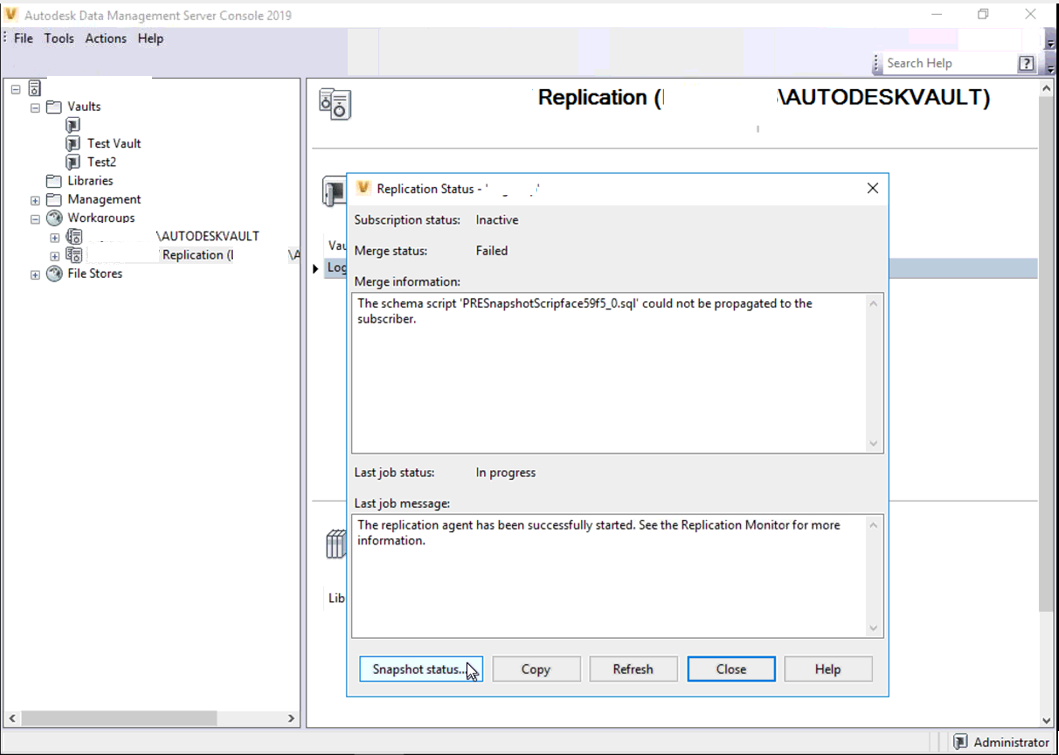Click the Vault logo in the Replication Status title bar
This screenshot has height=755, width=1059.
[362, 188]
